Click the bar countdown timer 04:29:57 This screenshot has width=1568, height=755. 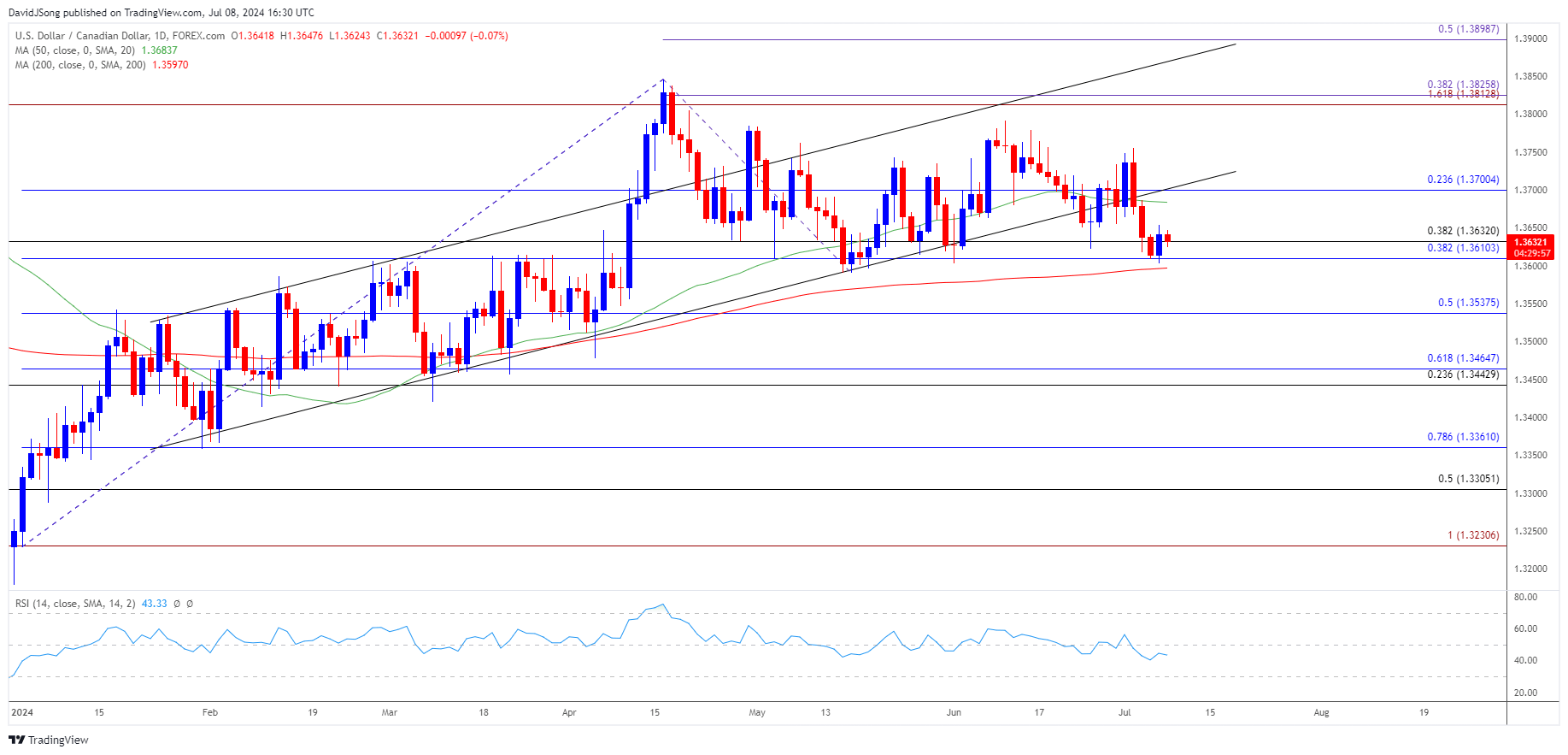[1531, 253]
